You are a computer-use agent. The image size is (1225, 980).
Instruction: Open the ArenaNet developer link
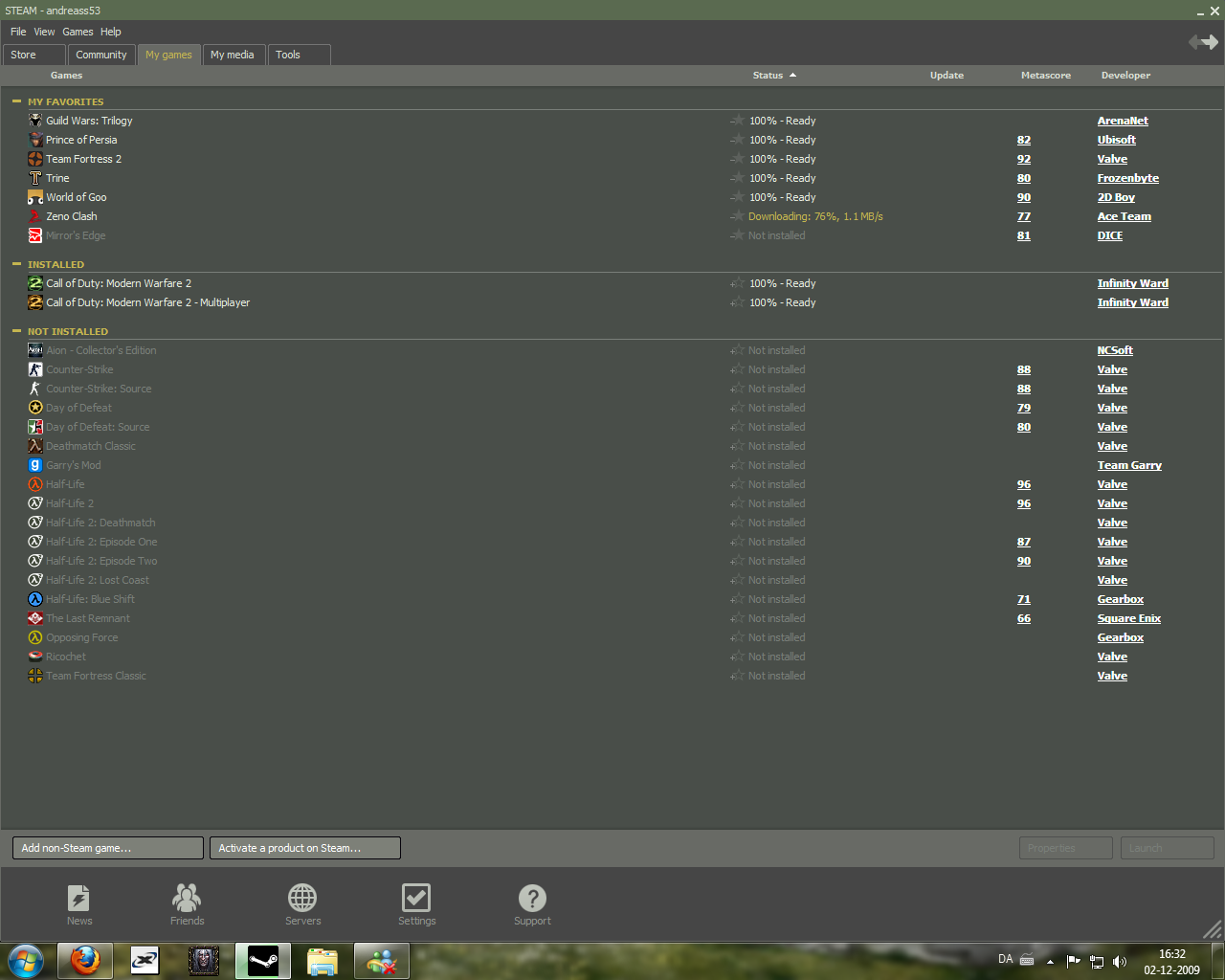[1123, 121]
